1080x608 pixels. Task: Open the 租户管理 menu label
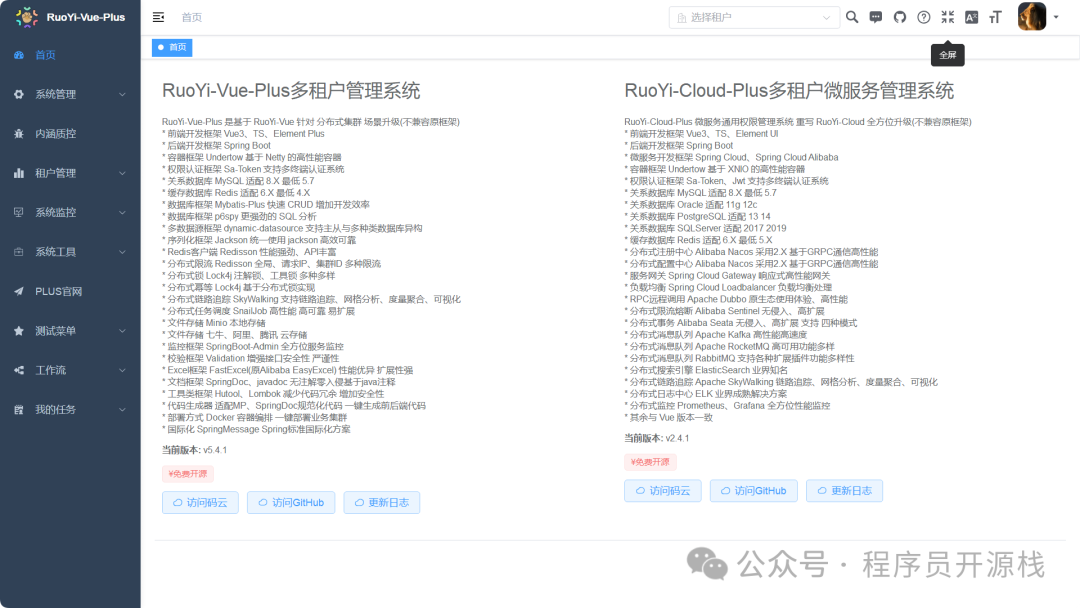coord(56,173)
